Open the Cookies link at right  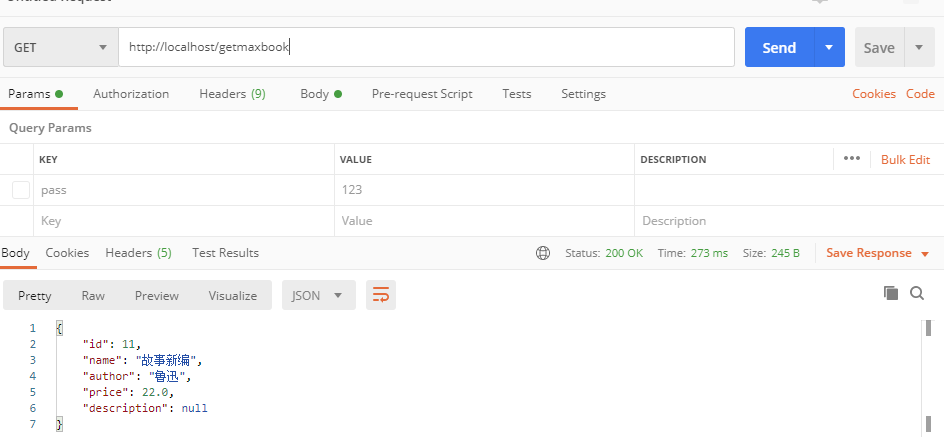pyautogui.click(x=874, y=94)
